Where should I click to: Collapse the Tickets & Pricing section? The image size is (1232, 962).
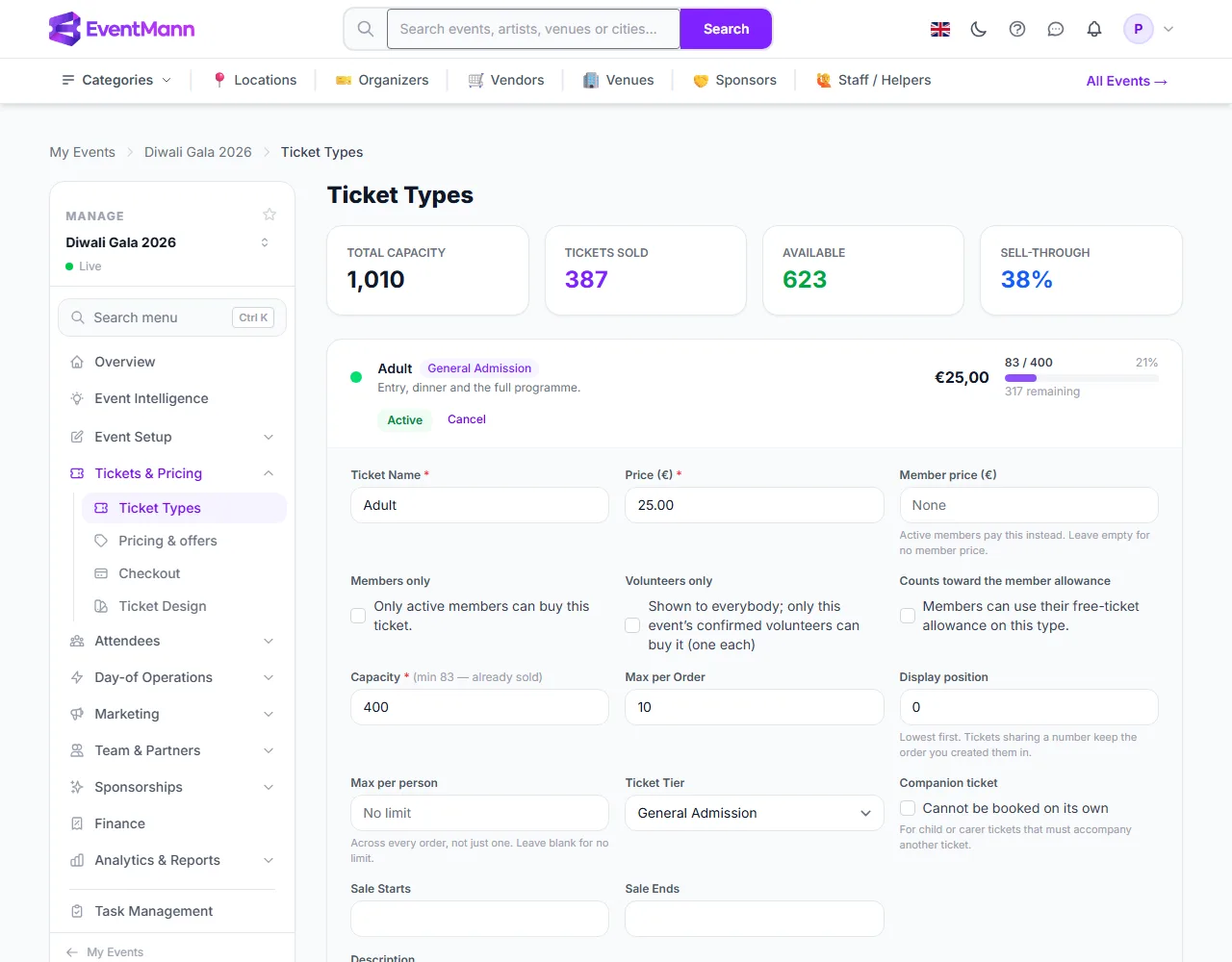tap(172, 473)
